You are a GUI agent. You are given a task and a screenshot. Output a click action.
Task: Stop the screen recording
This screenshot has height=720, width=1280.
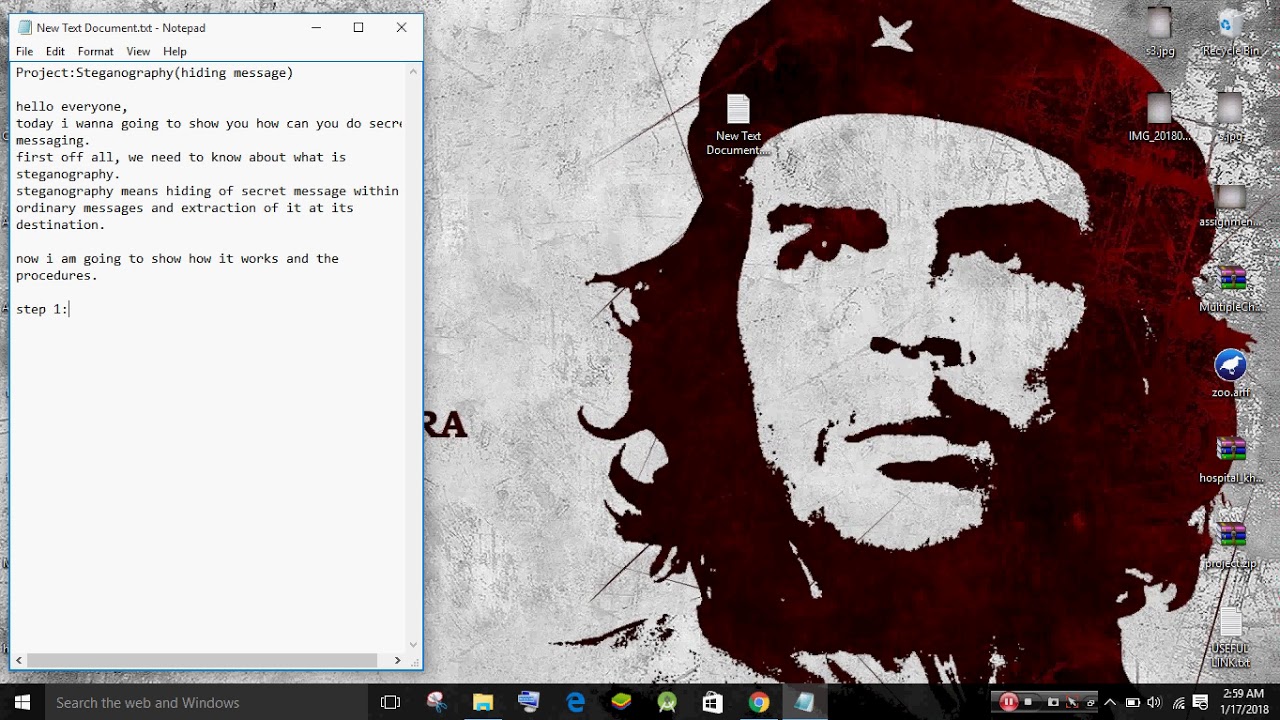click(x=1028, y=703)
